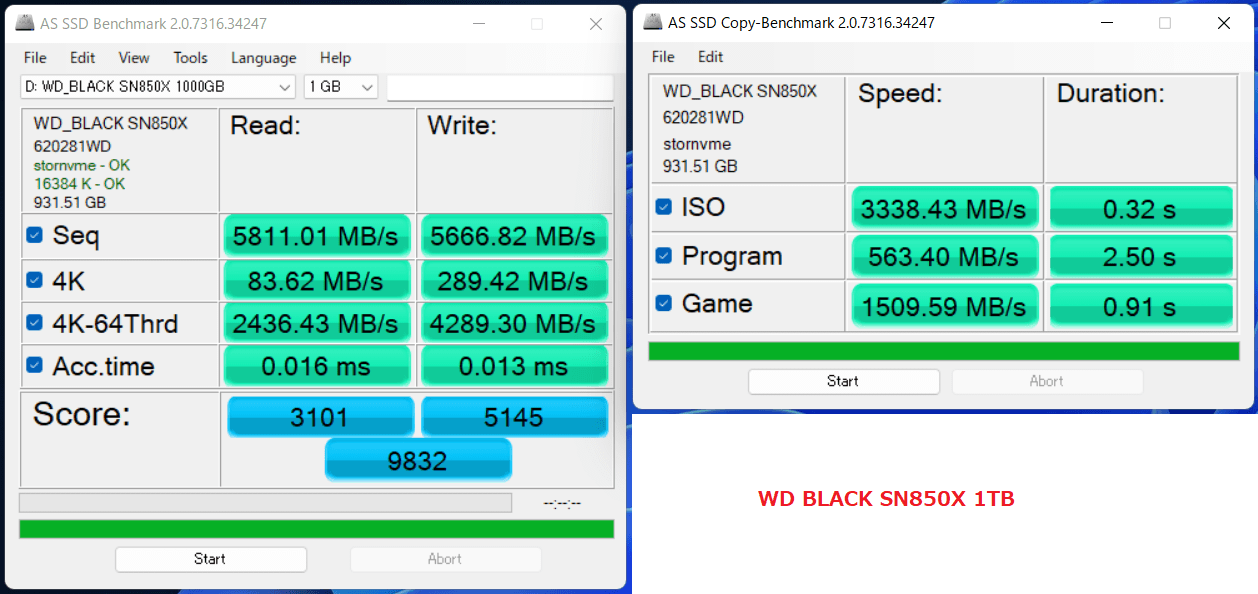Click the gray progress bar beside the timer
This screenshot has height=594, width=1258.
point(265,502)
